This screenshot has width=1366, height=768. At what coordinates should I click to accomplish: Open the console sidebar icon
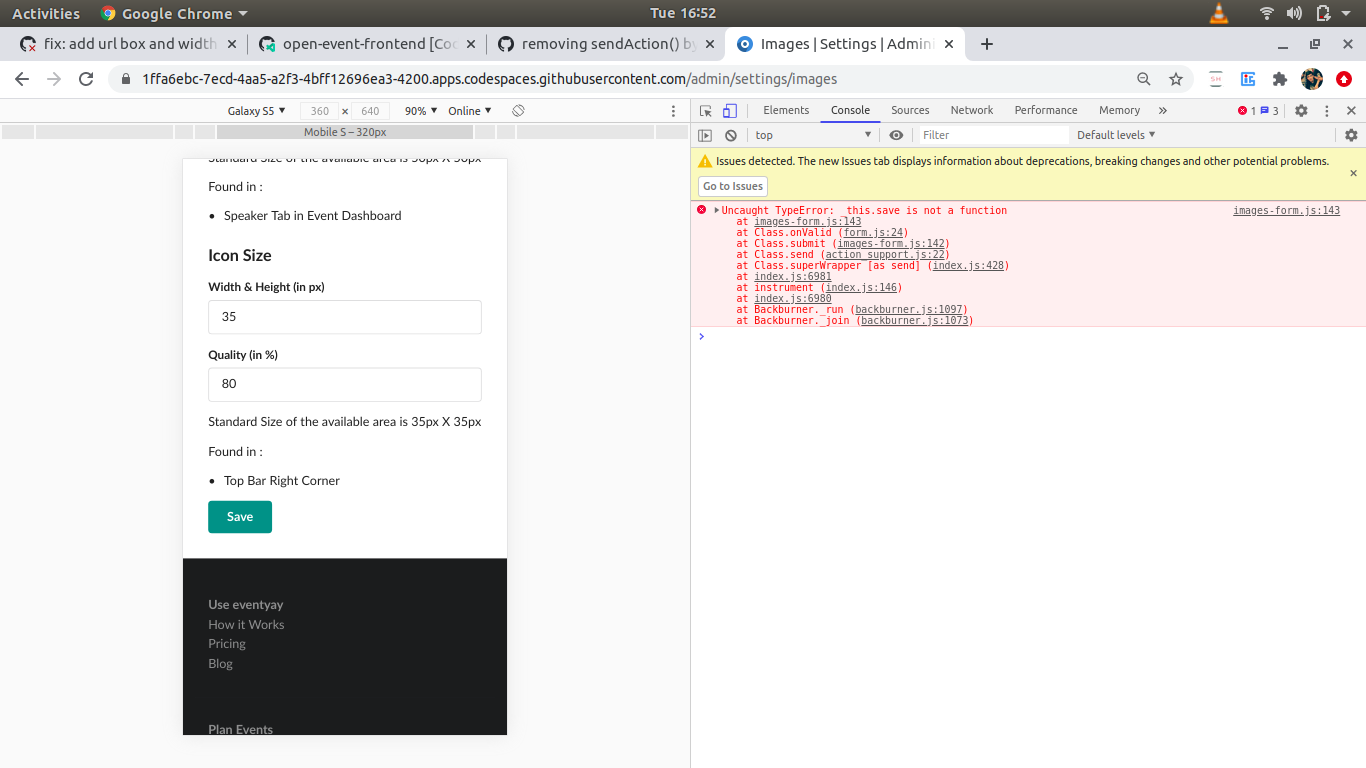705,134
